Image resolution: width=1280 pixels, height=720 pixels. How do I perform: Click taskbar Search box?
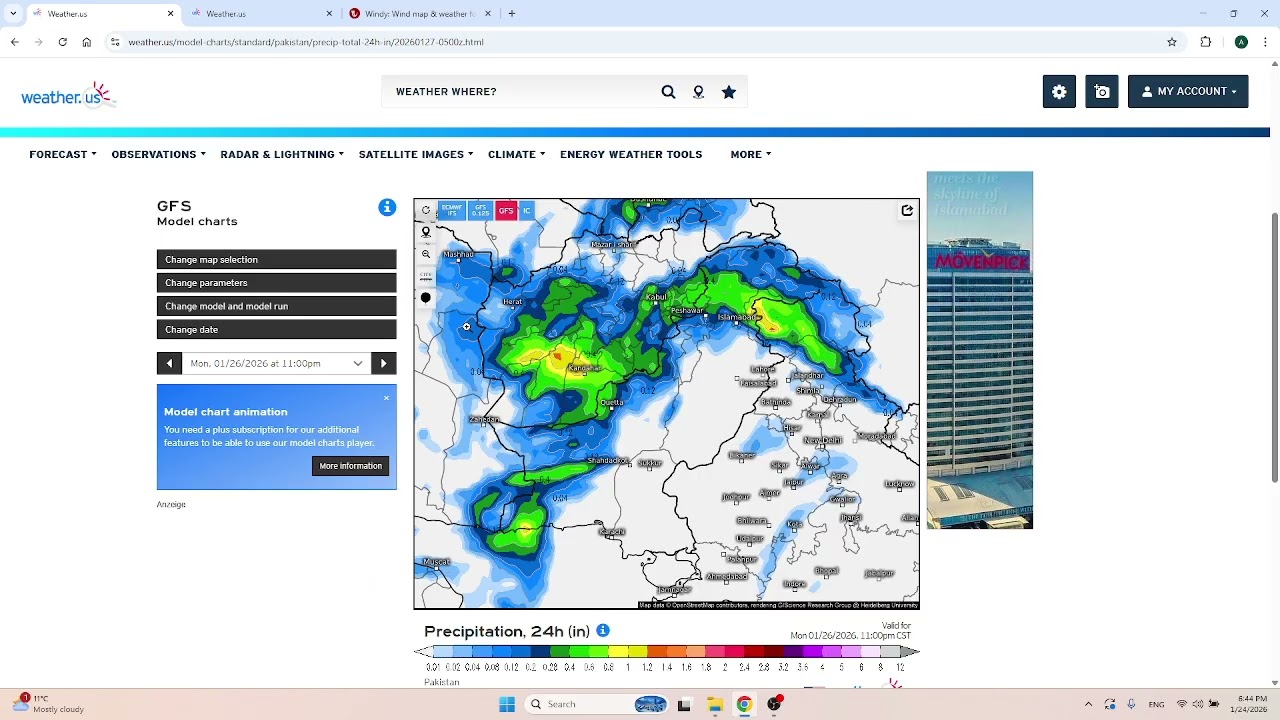597,704
